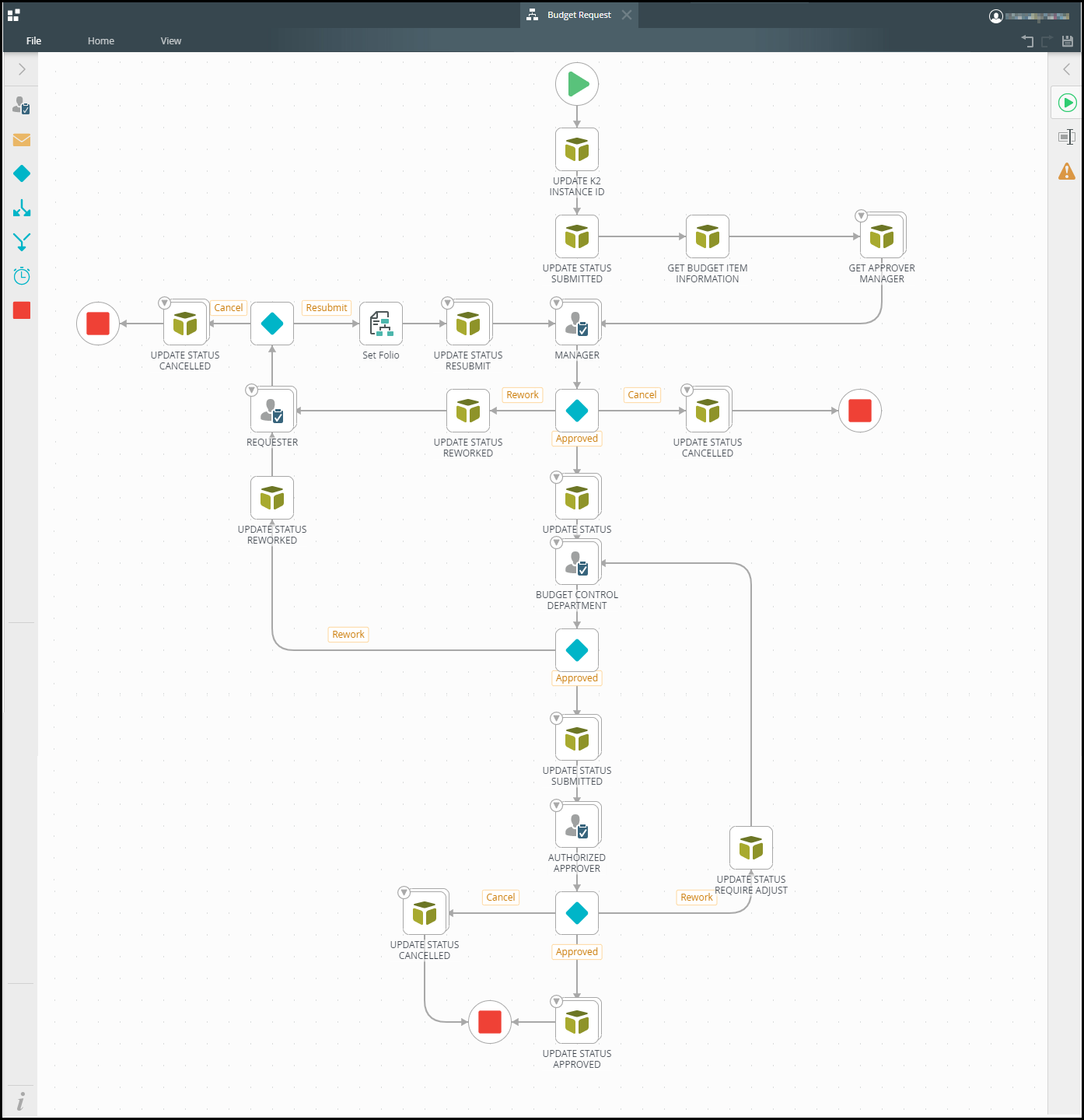
Task: Select UPDATE STATUS REWORKED step below REQUESTER
Action: (x=272, y=498)
